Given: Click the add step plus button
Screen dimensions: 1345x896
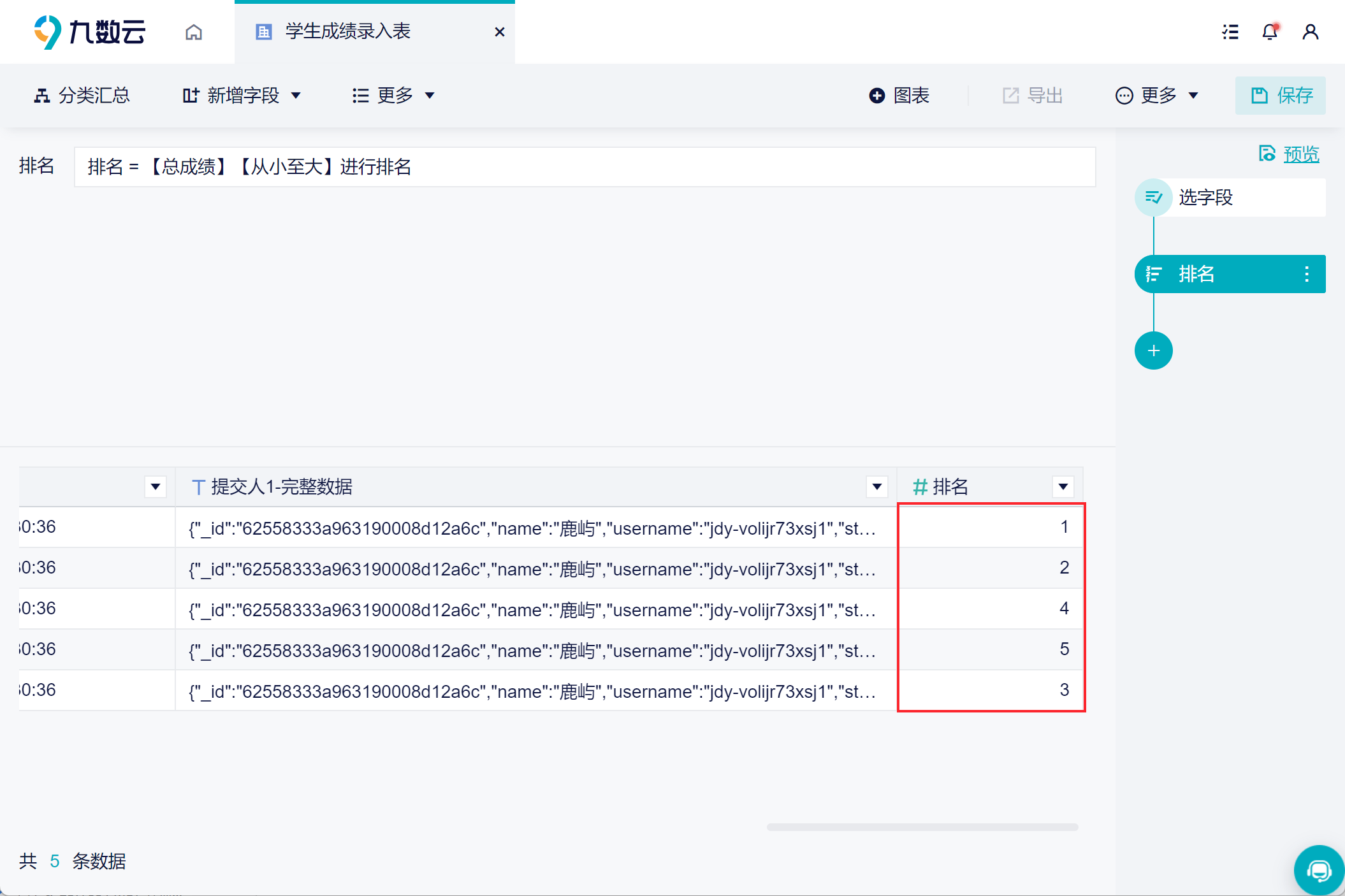Looking at the screenshot, I should point(1153,350).
